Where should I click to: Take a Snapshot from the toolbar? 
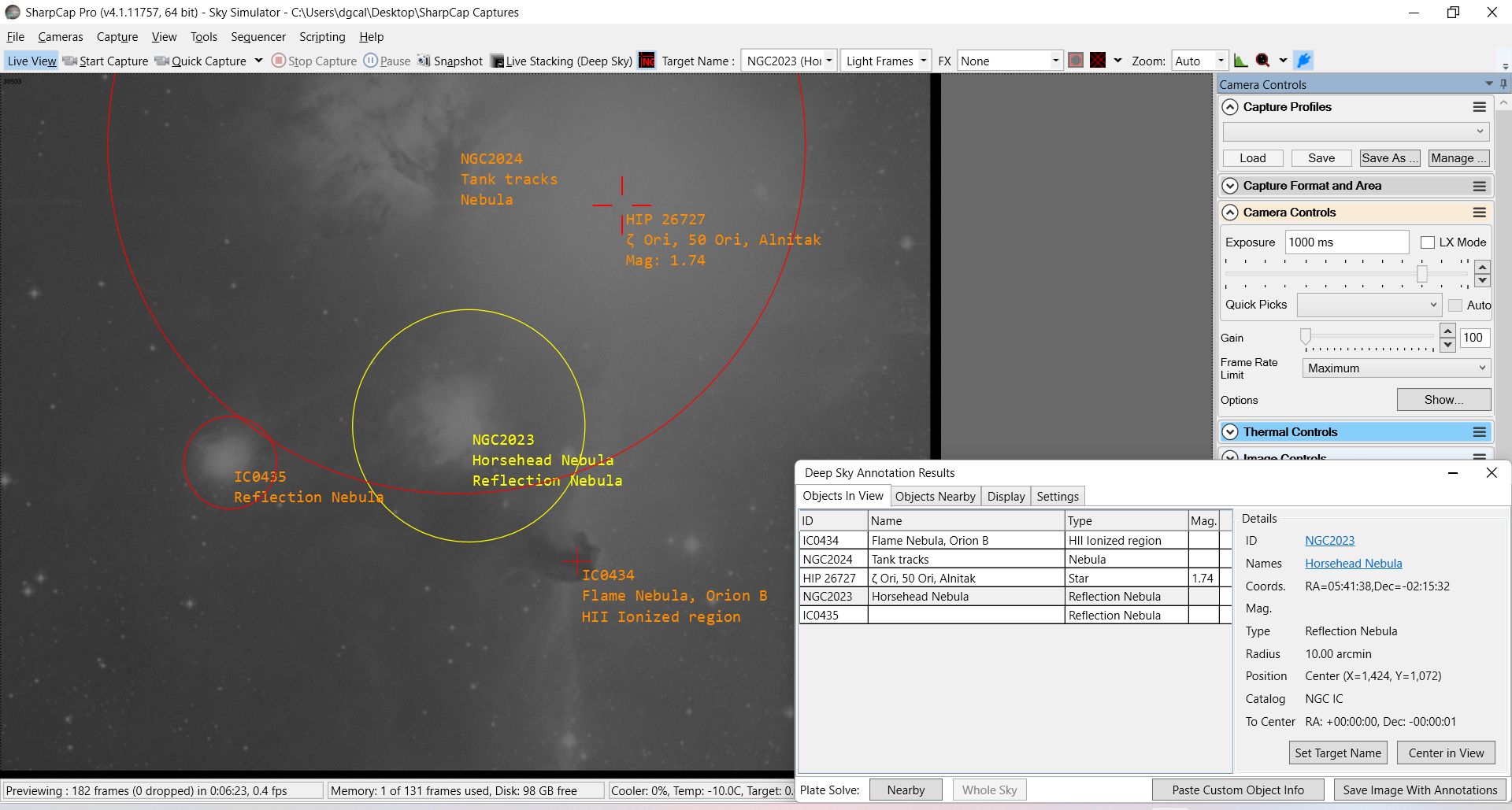pyautogui.click(x=450, y=61)
